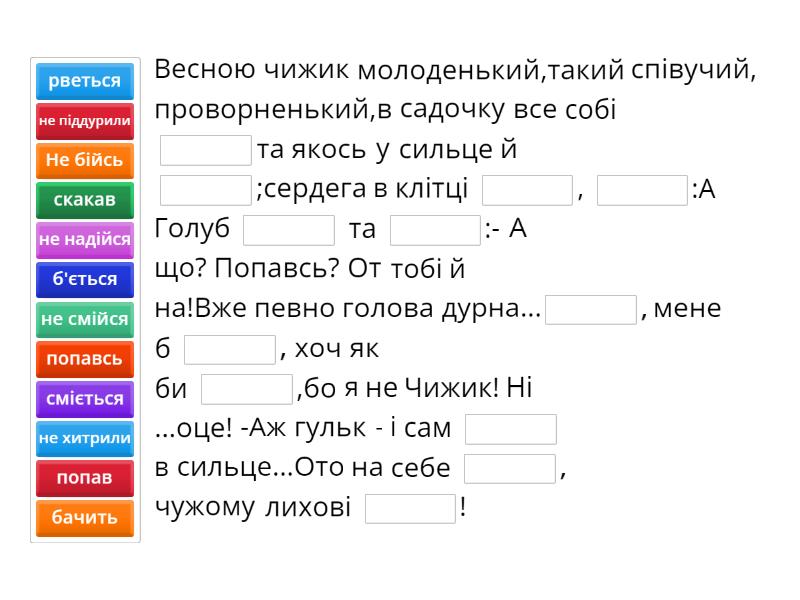Click the blank right after 'Голуб'

(x=289, y=229)
